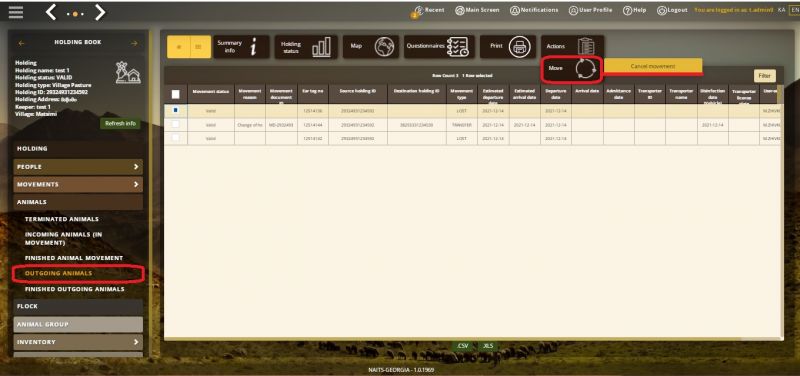This screenshot has width=800, height=376.
Task: Switch language to KA
Action: click(781, 10)
